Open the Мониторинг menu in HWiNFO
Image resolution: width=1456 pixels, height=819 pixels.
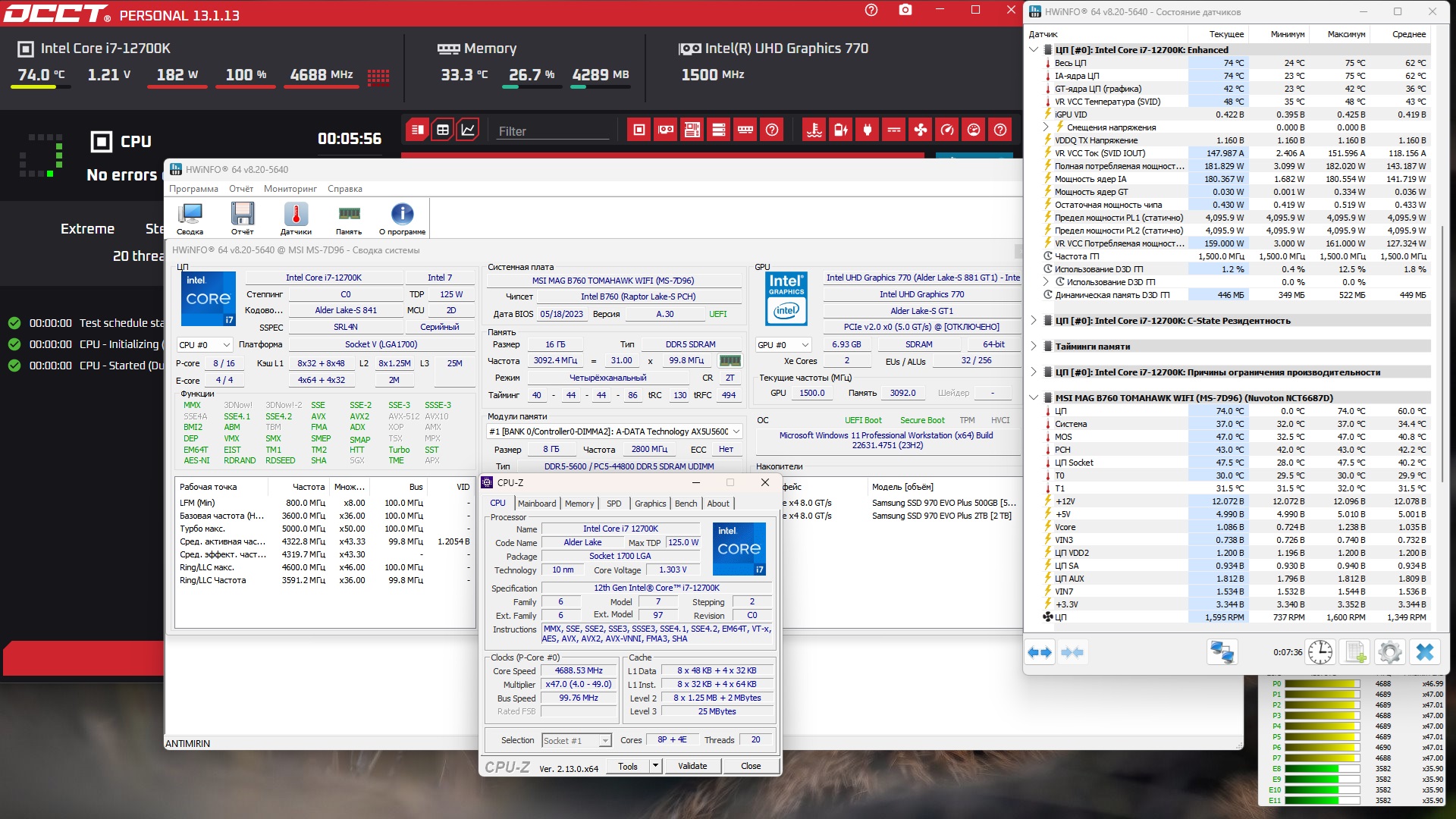point(290,189)
